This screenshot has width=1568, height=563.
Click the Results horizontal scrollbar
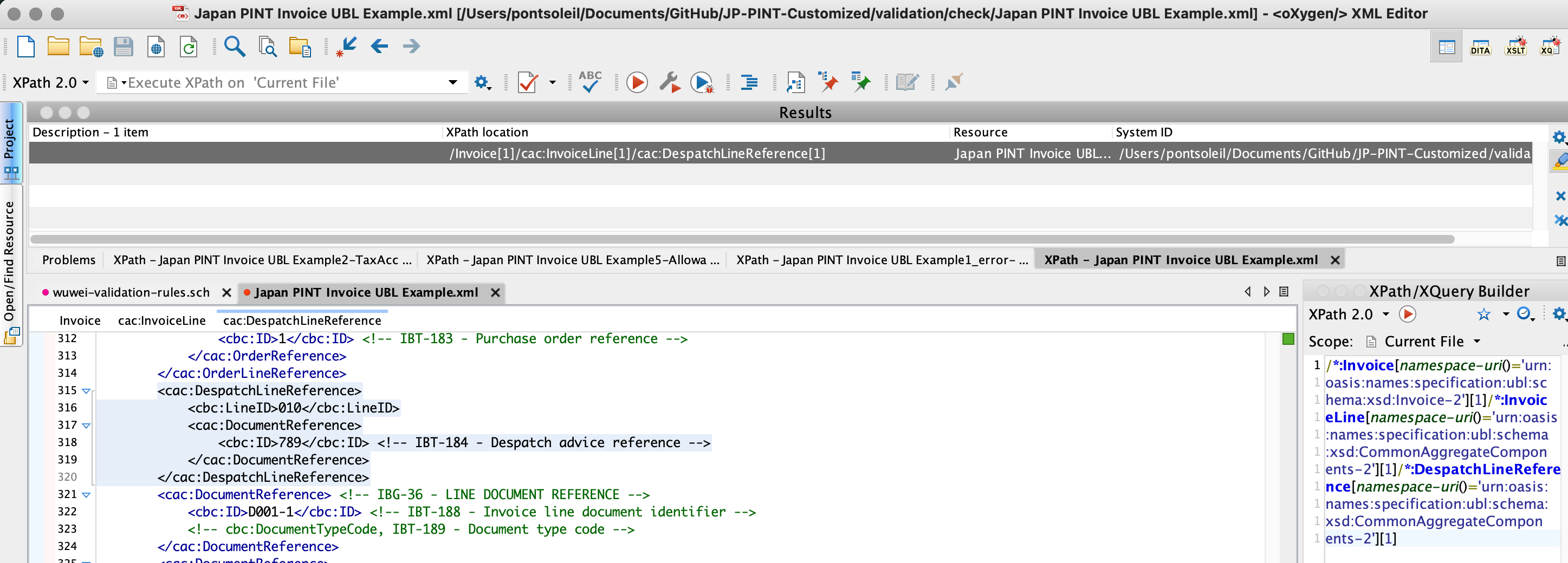(742, 240)
